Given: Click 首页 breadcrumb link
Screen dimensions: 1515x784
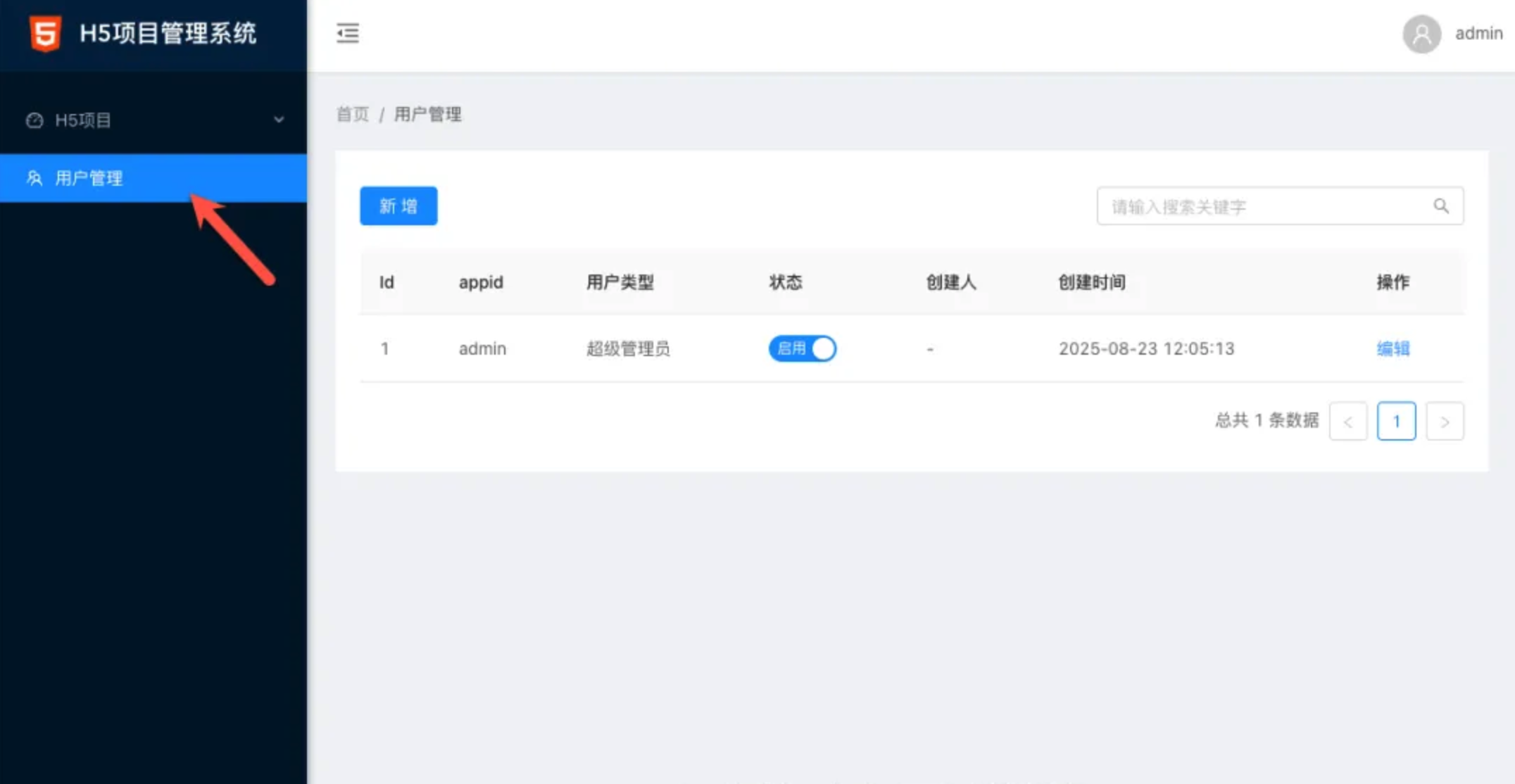Looking at the screenshot, I should pos(353,114).
